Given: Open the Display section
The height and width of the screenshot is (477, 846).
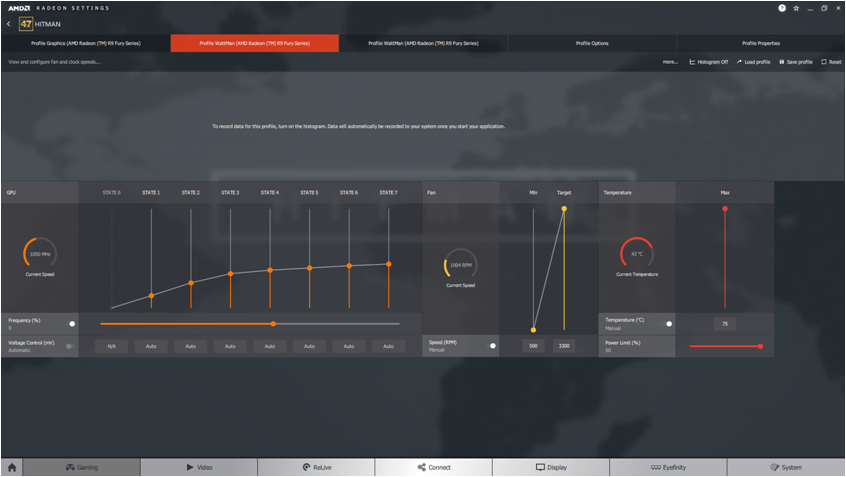Looking at the screenshot, I should (x=551, y=467).
